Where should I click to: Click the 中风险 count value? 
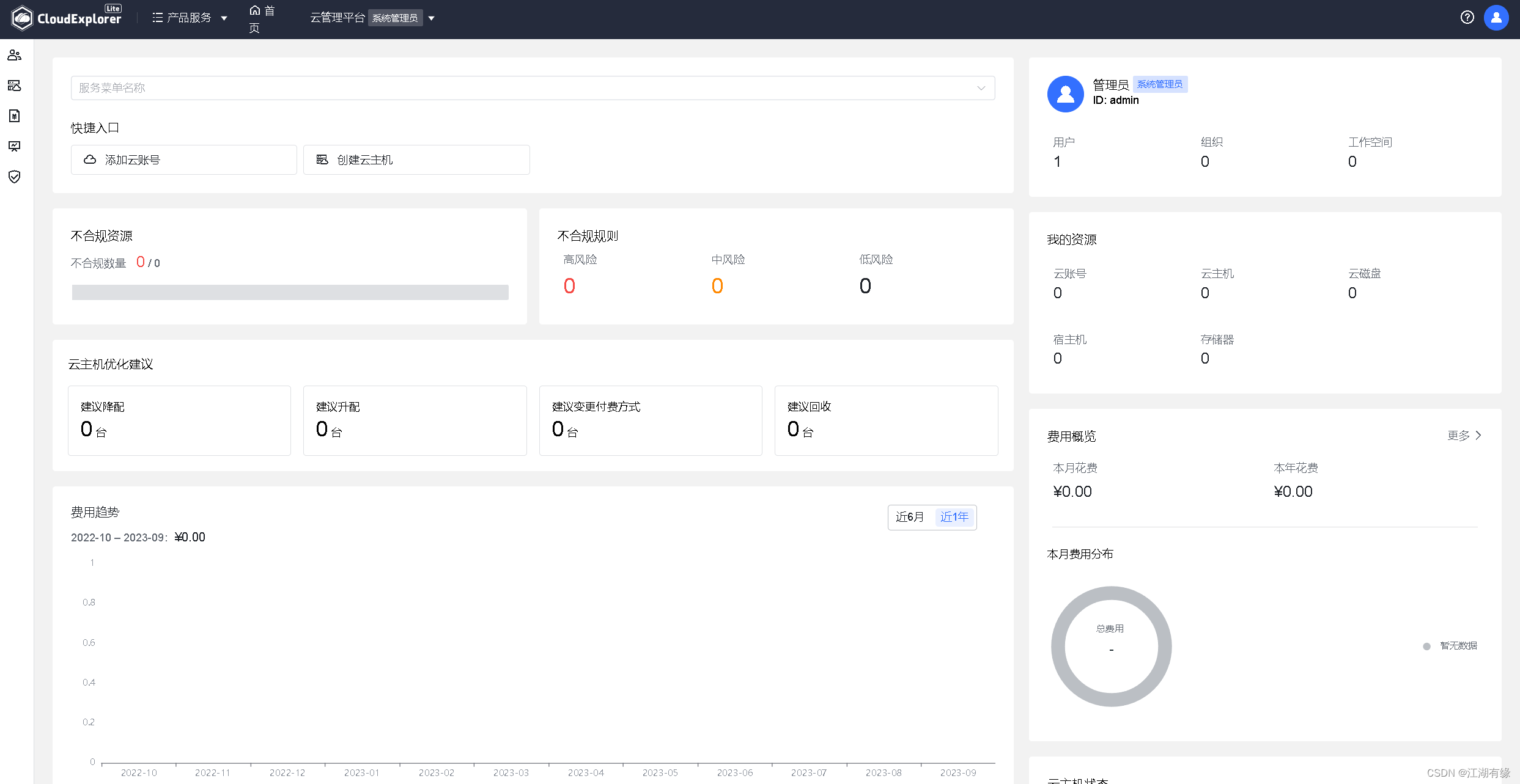(x=717, y=286)
